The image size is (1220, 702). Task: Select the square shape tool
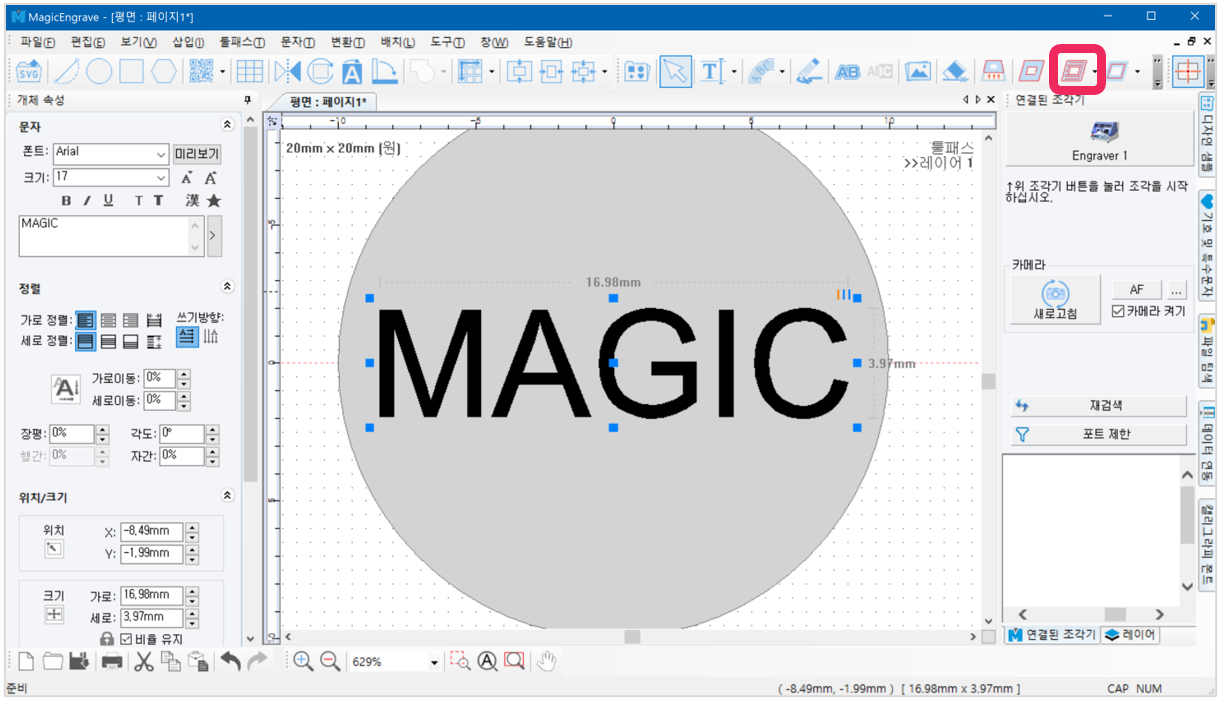click(x=131, y=71)
